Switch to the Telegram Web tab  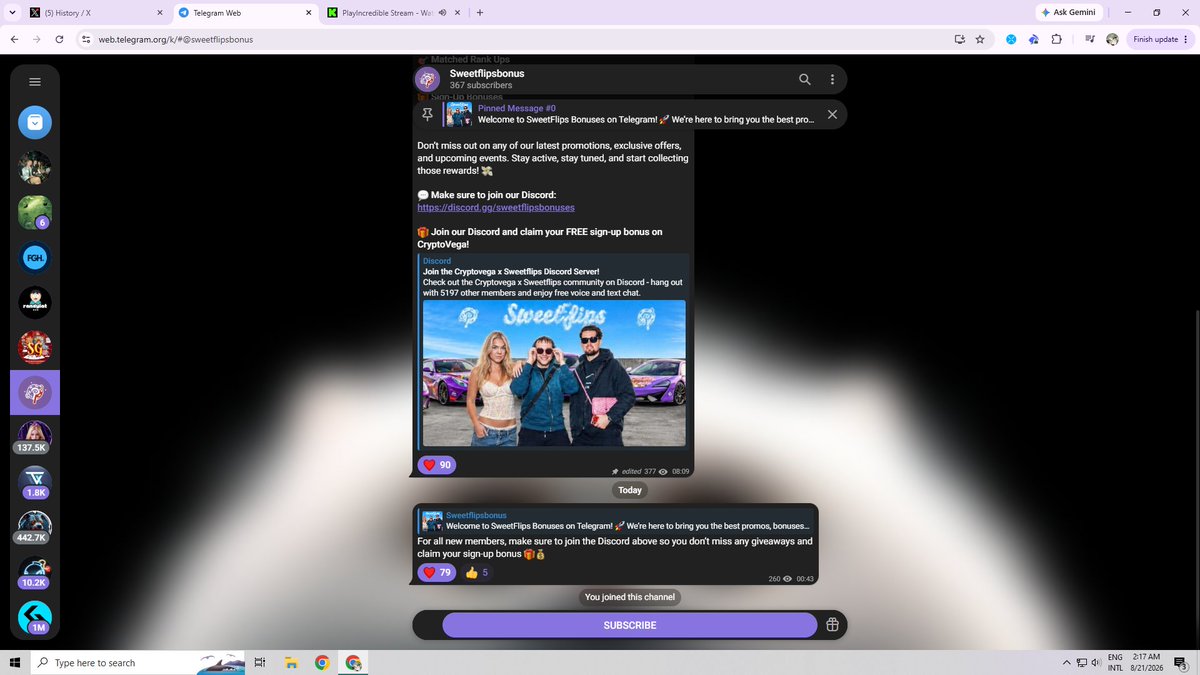click(244, 13)
